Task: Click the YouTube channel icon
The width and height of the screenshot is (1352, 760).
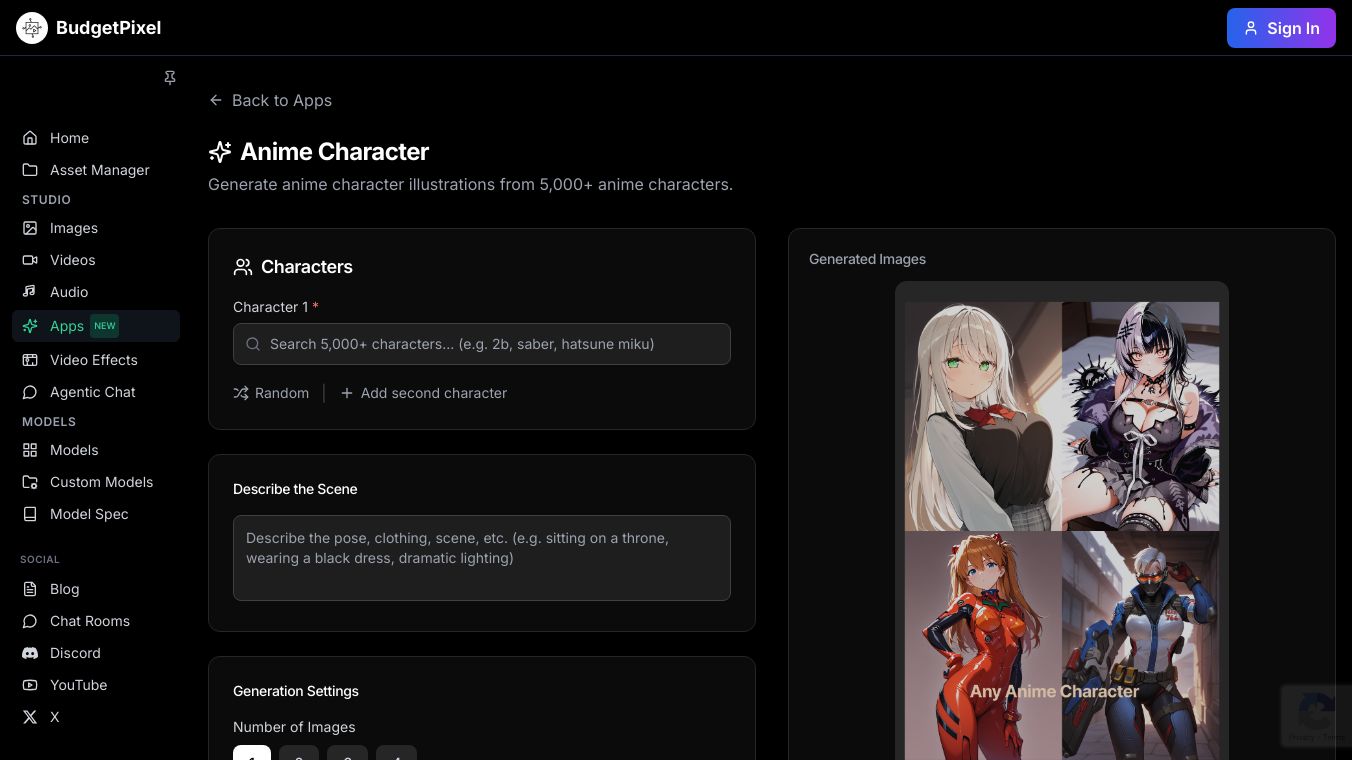Action: [30, 685]
